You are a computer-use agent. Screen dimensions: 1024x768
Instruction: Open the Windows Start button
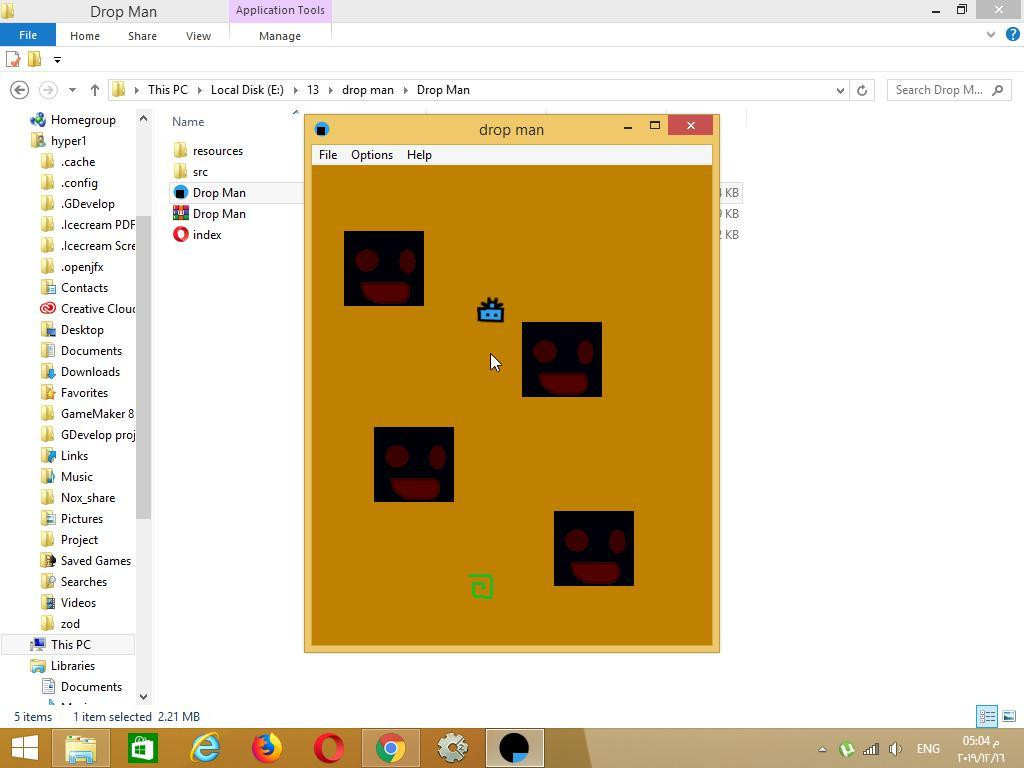tap(25, 748)
